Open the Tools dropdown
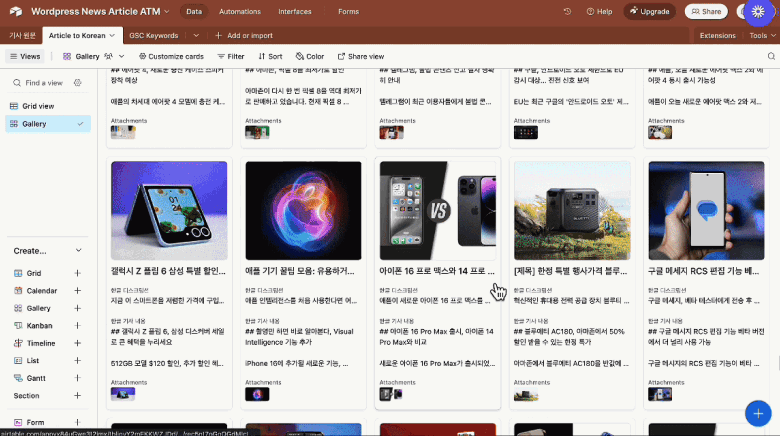Screen dimensions: 780x436 (x=761, y=35)
